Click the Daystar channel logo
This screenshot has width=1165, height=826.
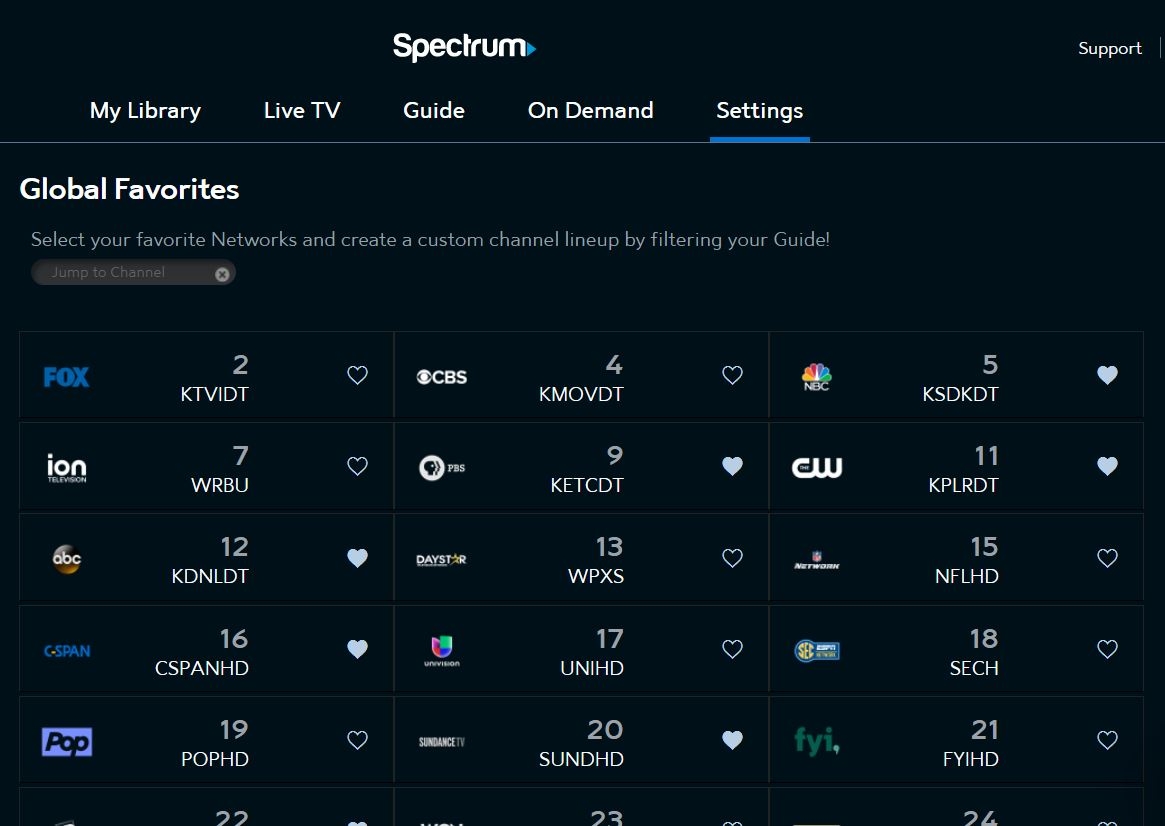(441, 560)
